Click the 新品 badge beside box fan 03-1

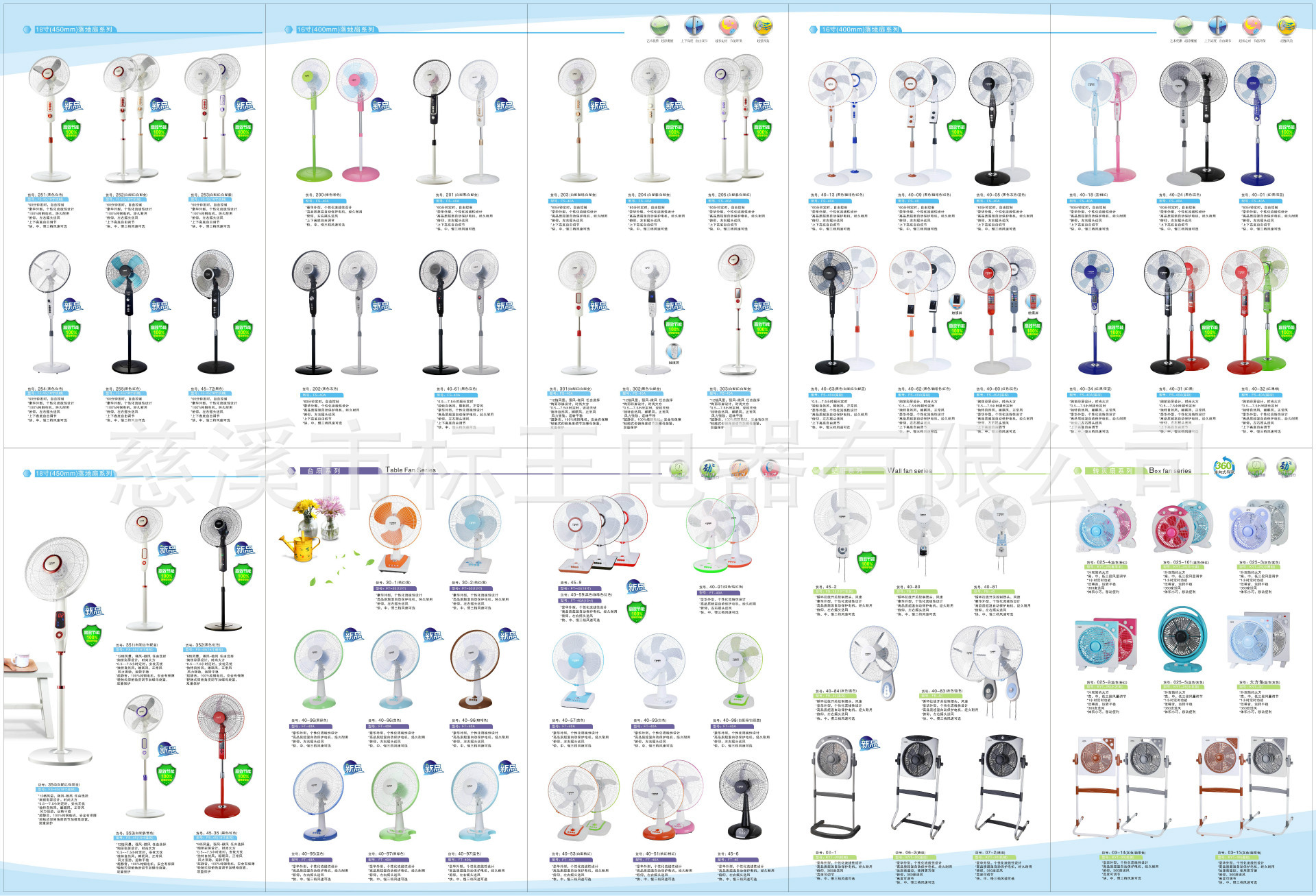[x=869, y=744]
